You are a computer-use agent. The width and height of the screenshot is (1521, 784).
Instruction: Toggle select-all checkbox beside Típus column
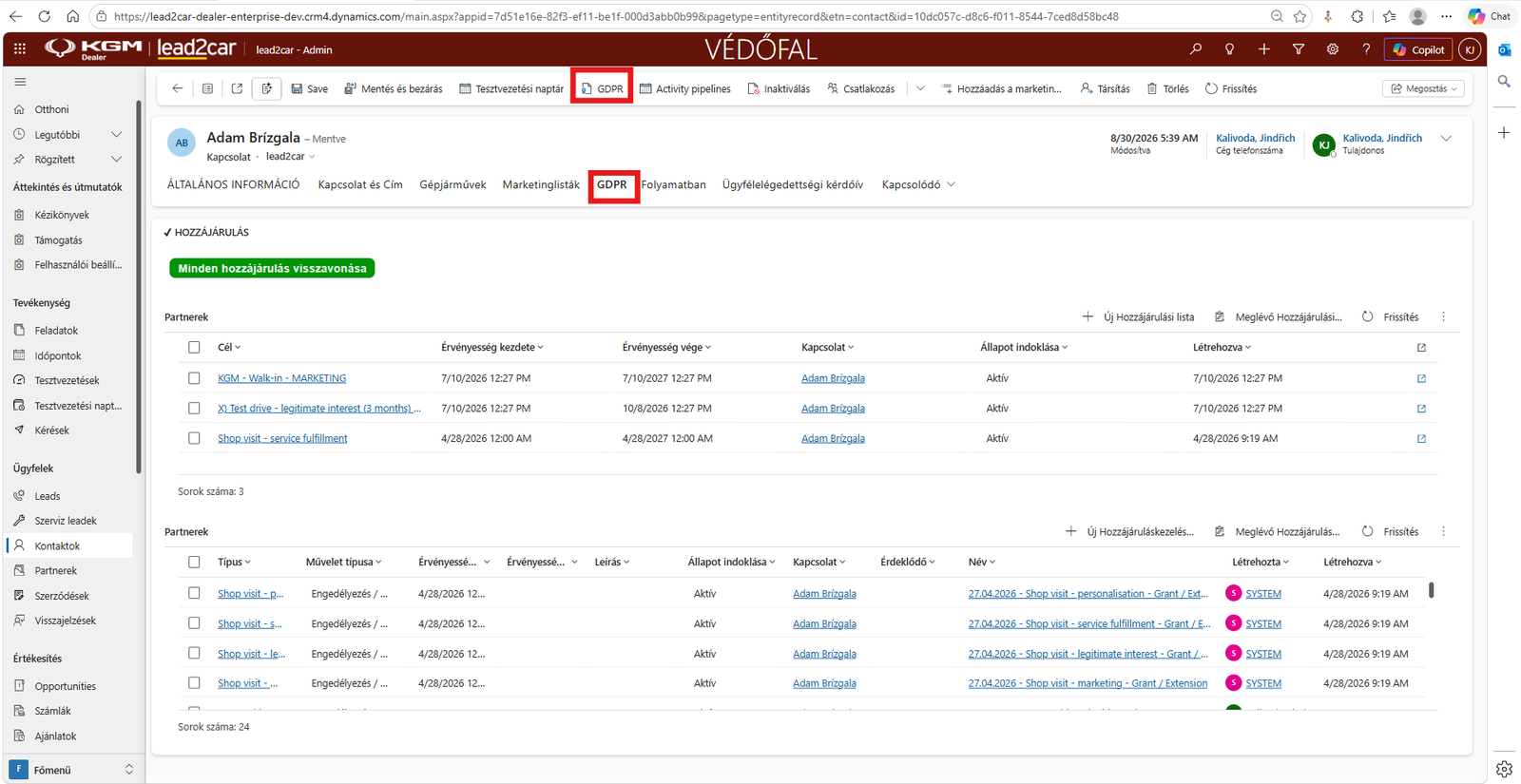point(194,563)
